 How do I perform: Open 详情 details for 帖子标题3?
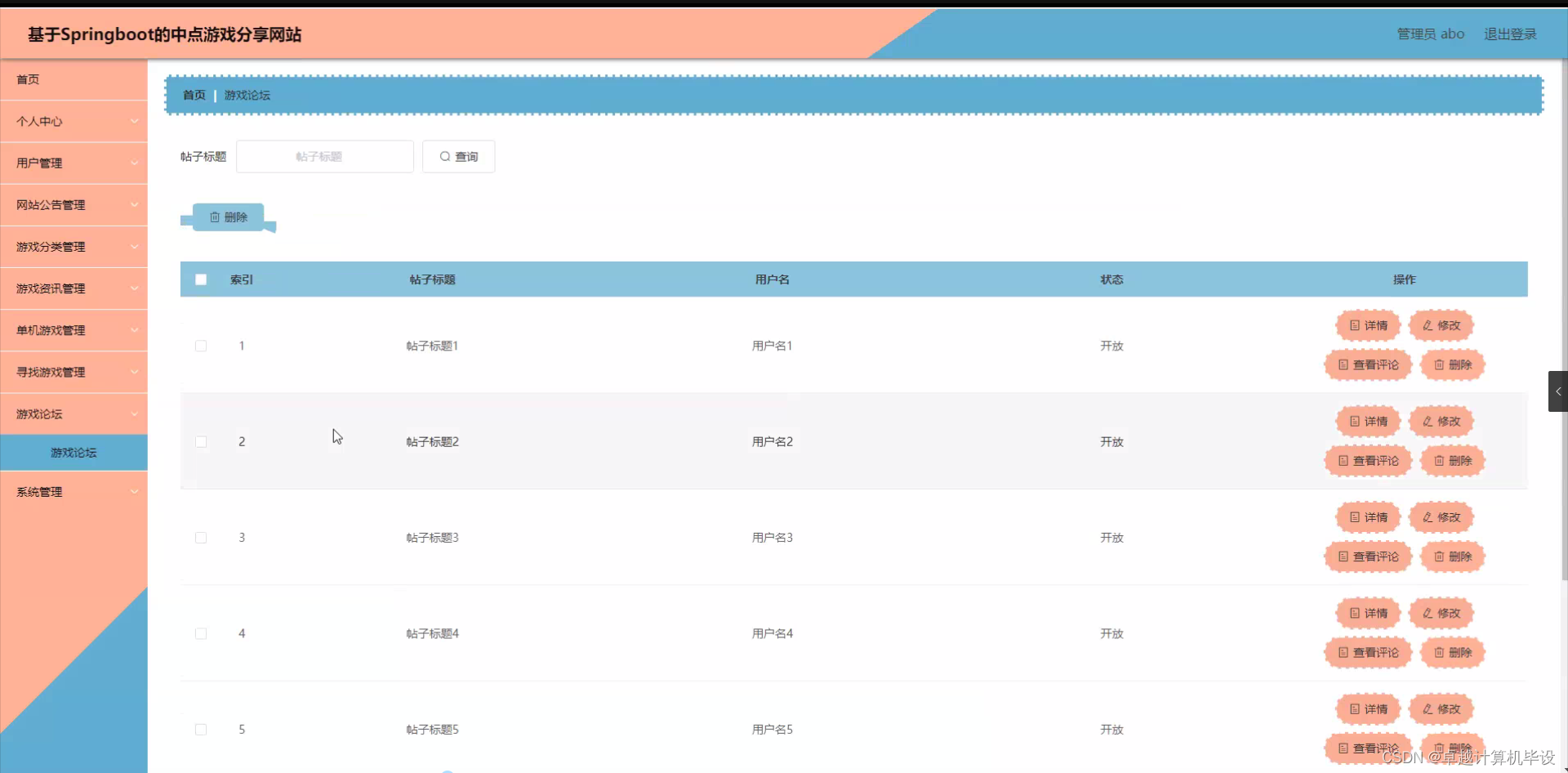click(1366, 516)
